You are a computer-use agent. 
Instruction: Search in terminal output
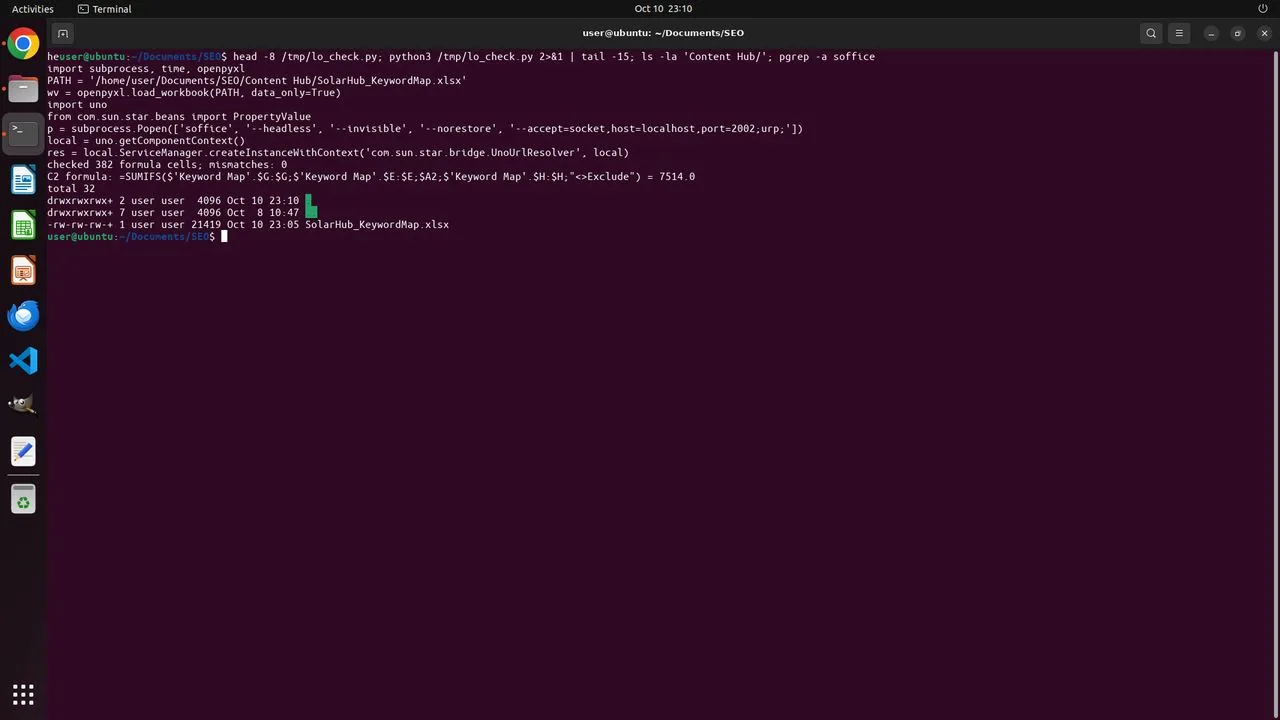coord(1151,33)
